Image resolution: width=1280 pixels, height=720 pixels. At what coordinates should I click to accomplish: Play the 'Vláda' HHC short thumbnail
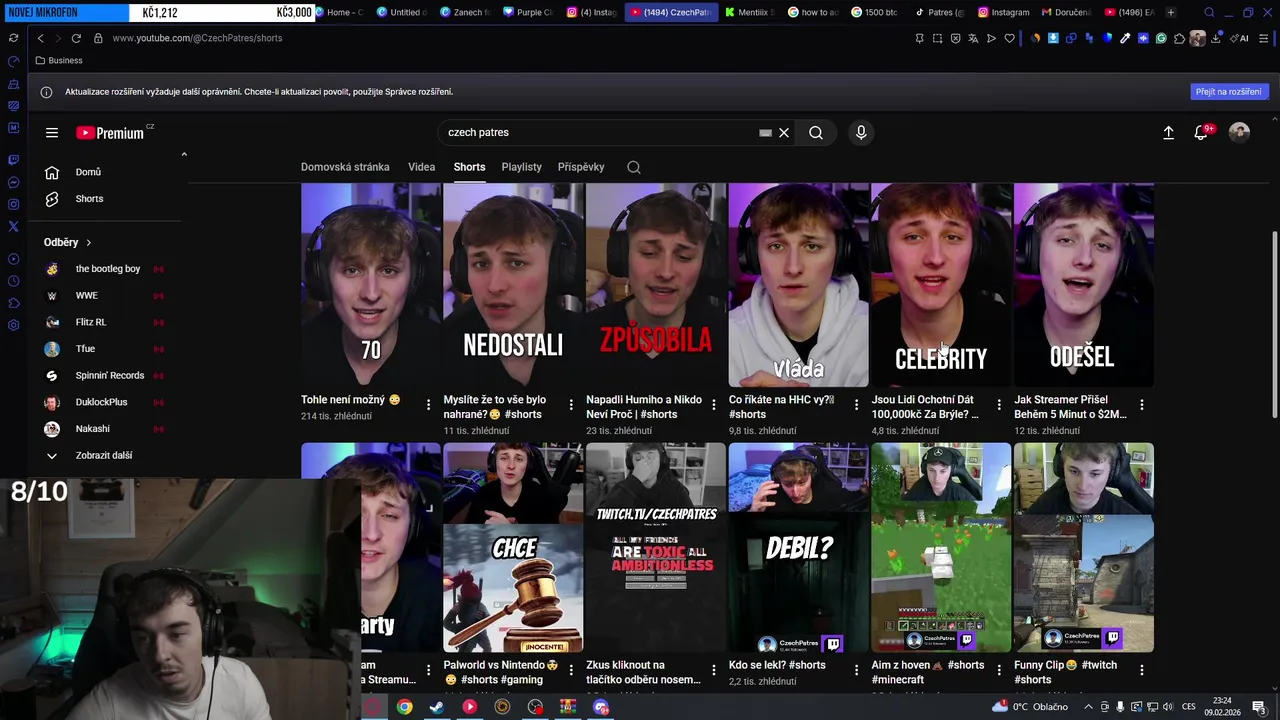pos(799,285)
